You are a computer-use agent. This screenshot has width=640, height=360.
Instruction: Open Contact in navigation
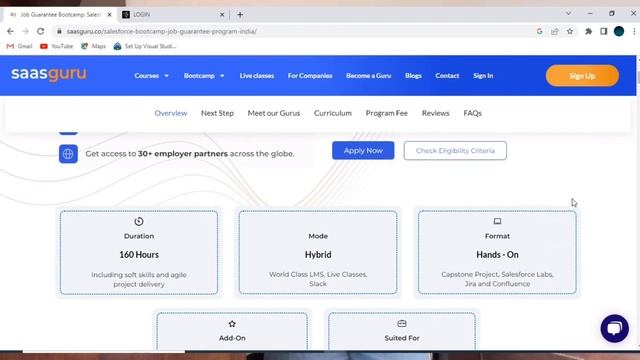click(x=447, y=76)
